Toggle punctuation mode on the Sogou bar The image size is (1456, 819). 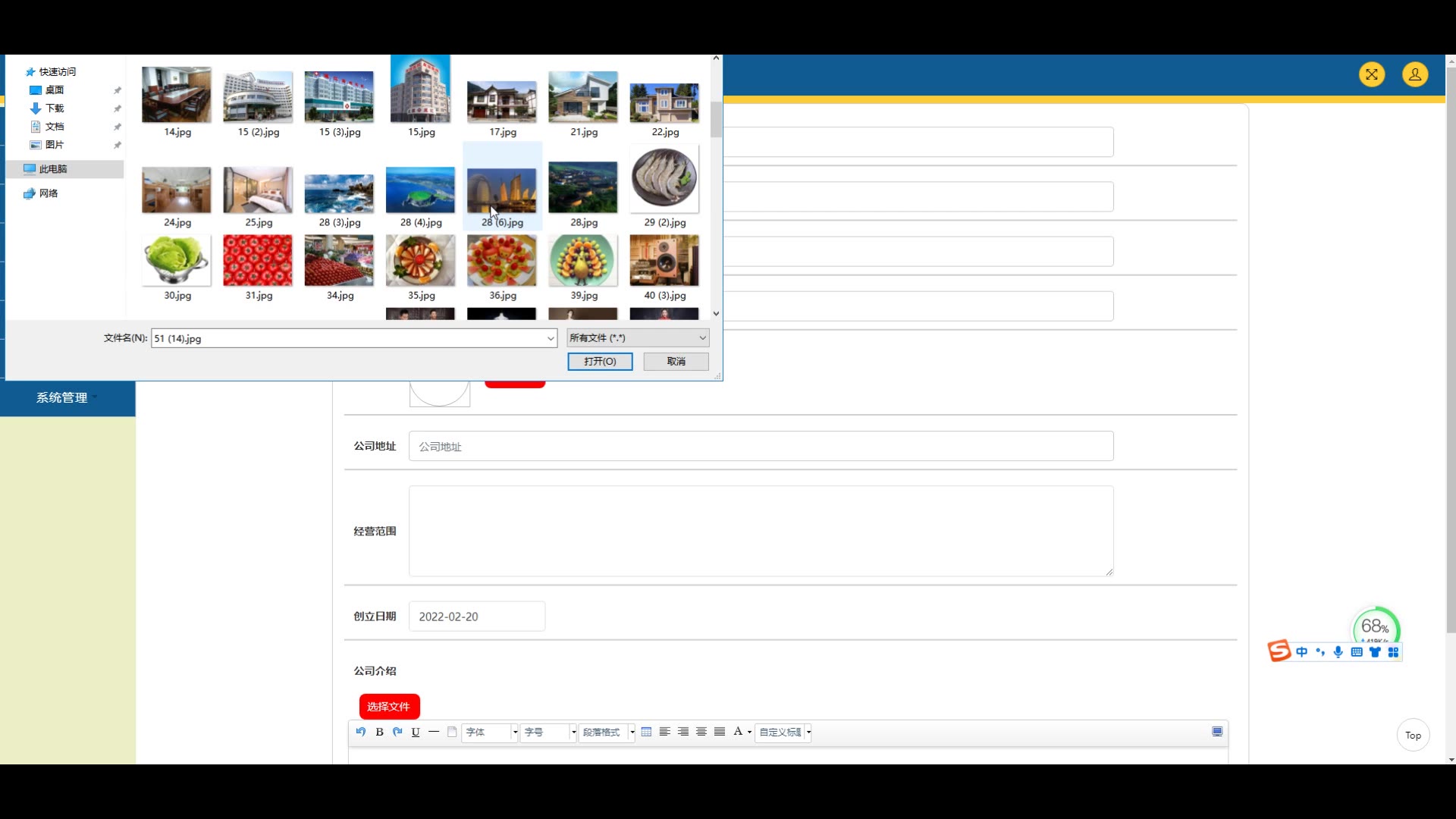pyautogui.click(x=1320, y=652)
